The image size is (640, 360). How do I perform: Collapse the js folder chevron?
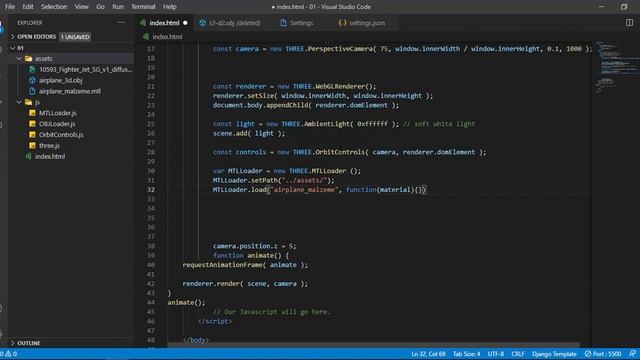coord(19,102)
